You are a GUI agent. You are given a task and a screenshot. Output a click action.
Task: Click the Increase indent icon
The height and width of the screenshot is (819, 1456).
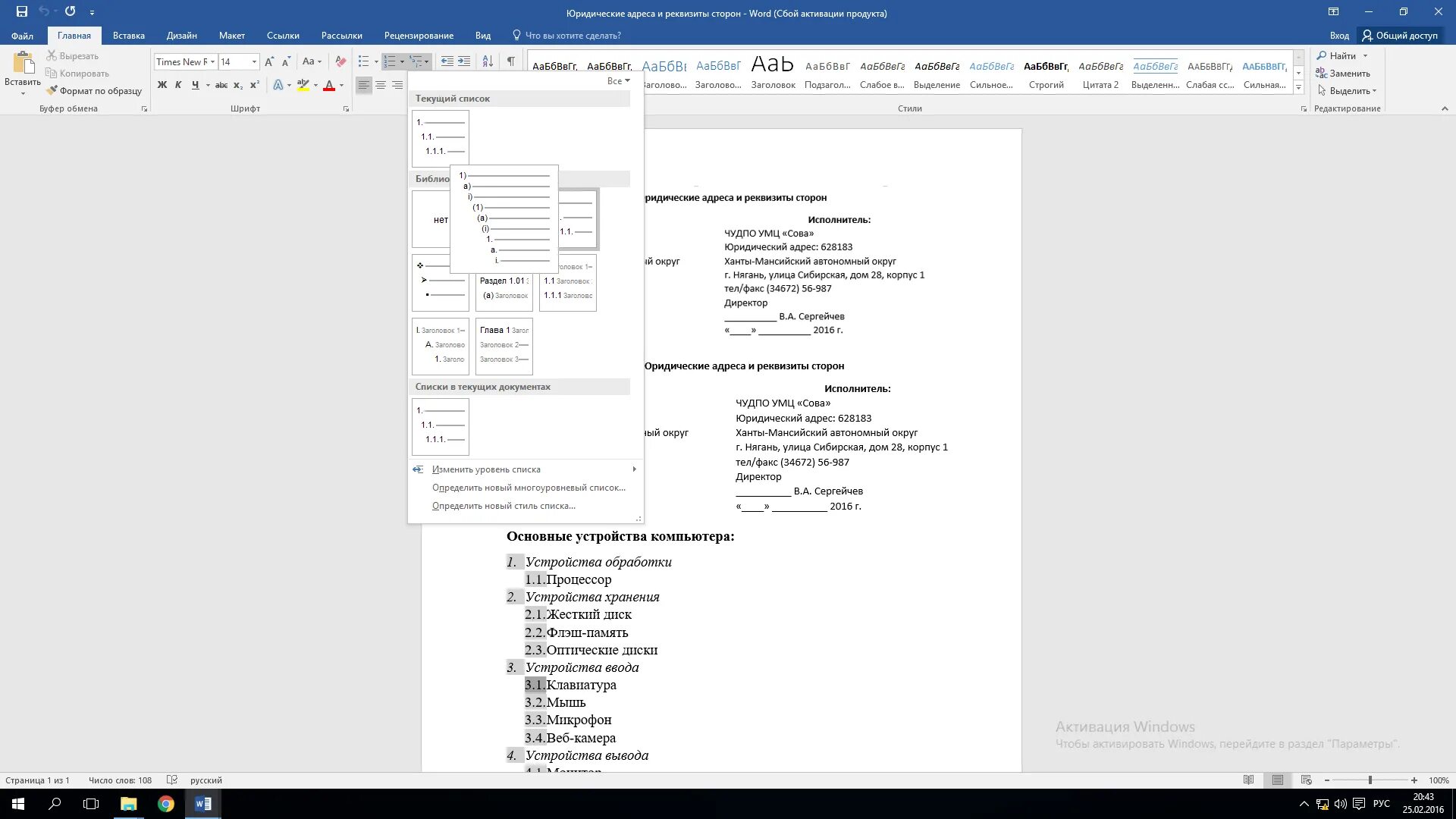464,61
